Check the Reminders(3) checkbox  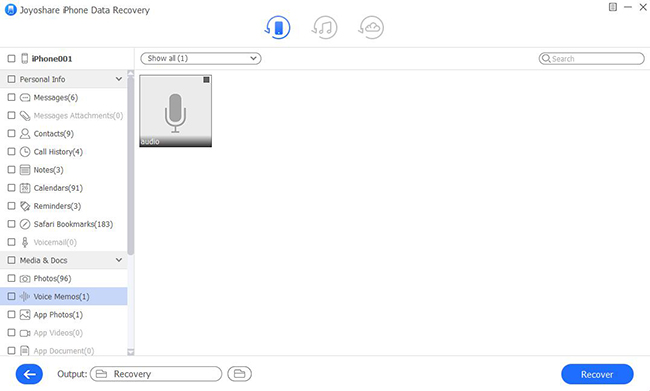[12, 206]
